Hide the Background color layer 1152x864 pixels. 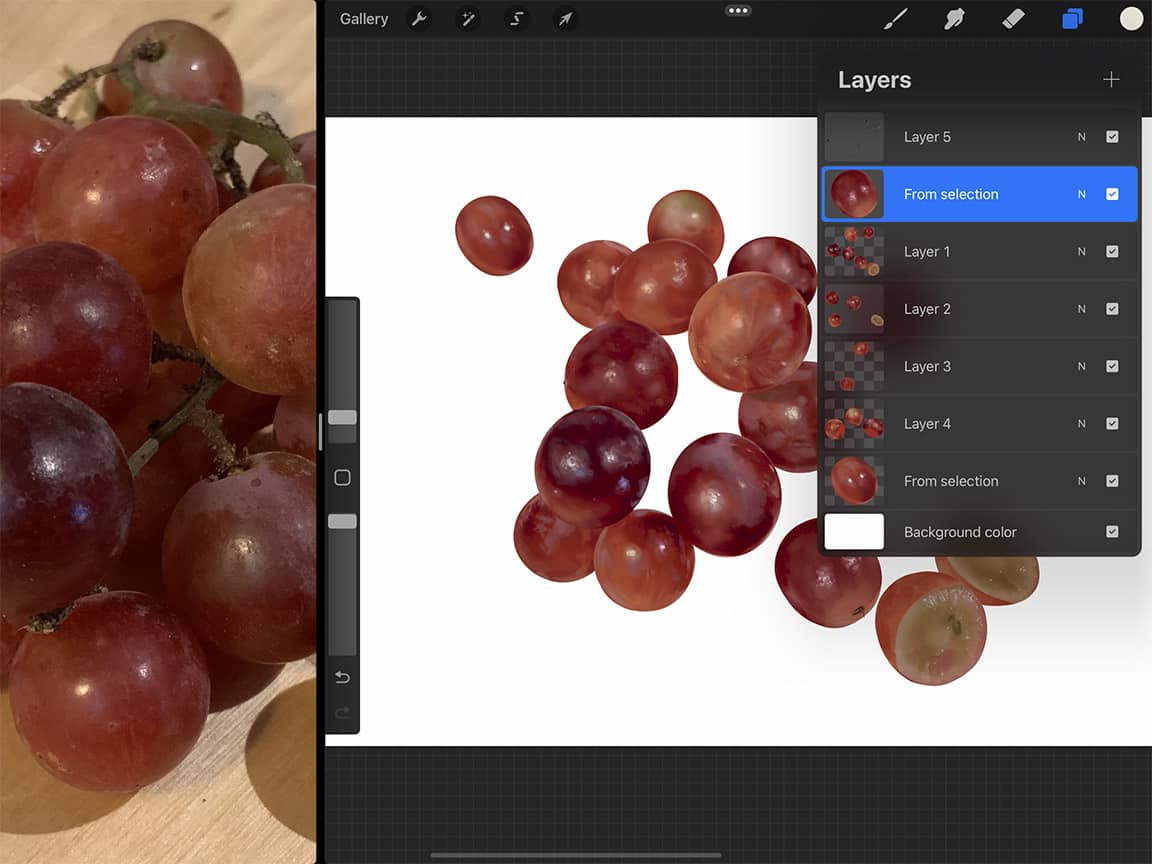[x=1112, y=531]
